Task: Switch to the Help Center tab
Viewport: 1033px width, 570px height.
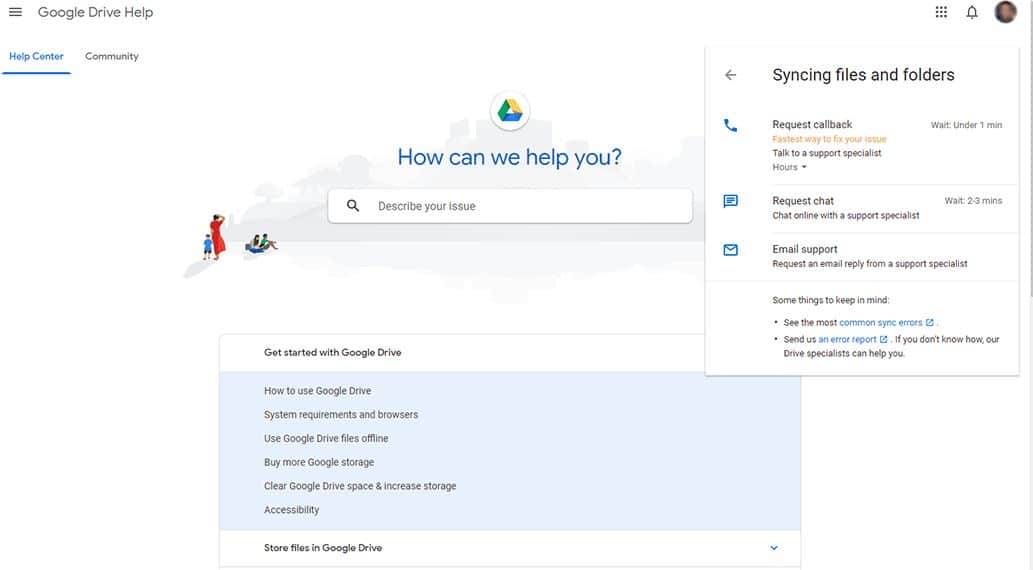Action: (x=36, y=57)
